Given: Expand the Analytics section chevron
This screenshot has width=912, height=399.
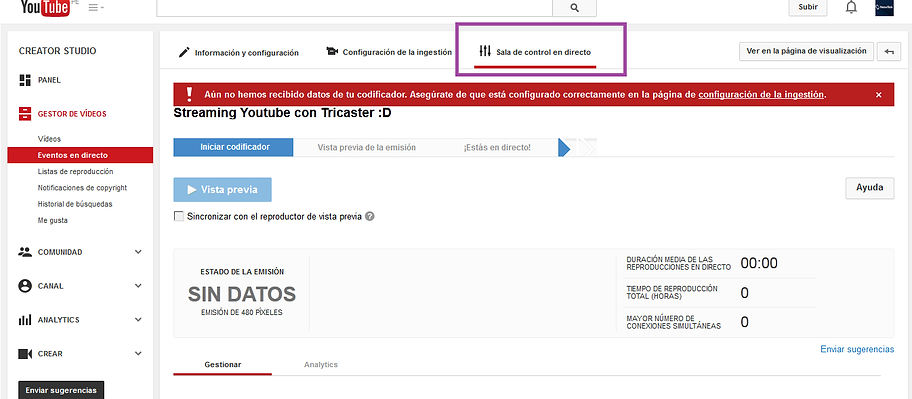Looking at the screenshot, I should point(138,319).
